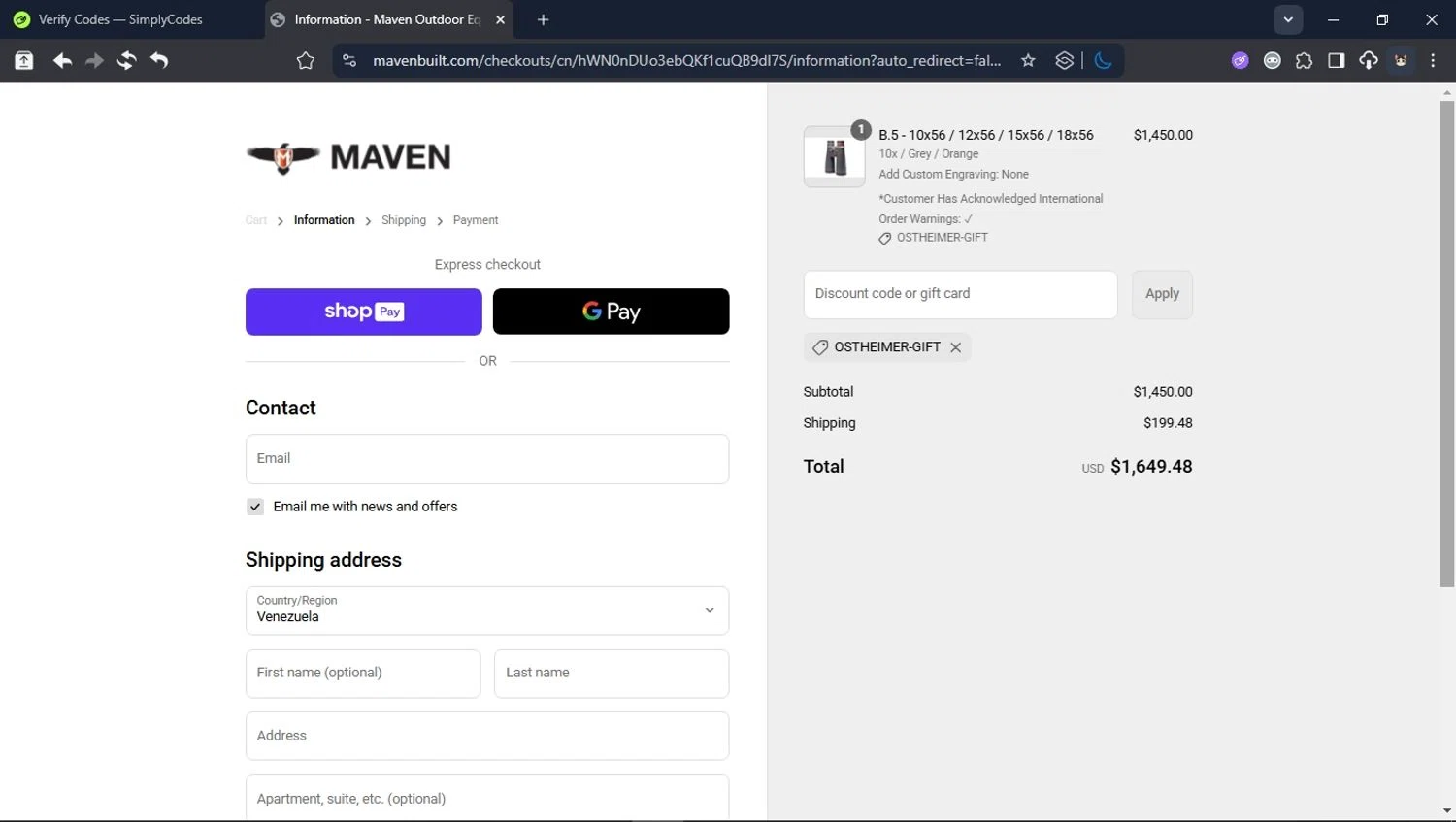Check out with Google Pay

coord(611,312)
